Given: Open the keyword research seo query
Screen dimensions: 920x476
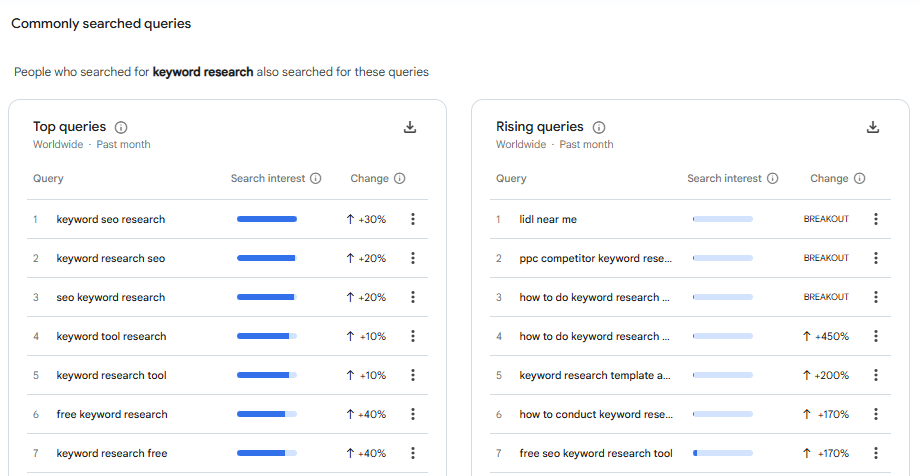Looking at the screenshot, I should click(x=111, y=258).
